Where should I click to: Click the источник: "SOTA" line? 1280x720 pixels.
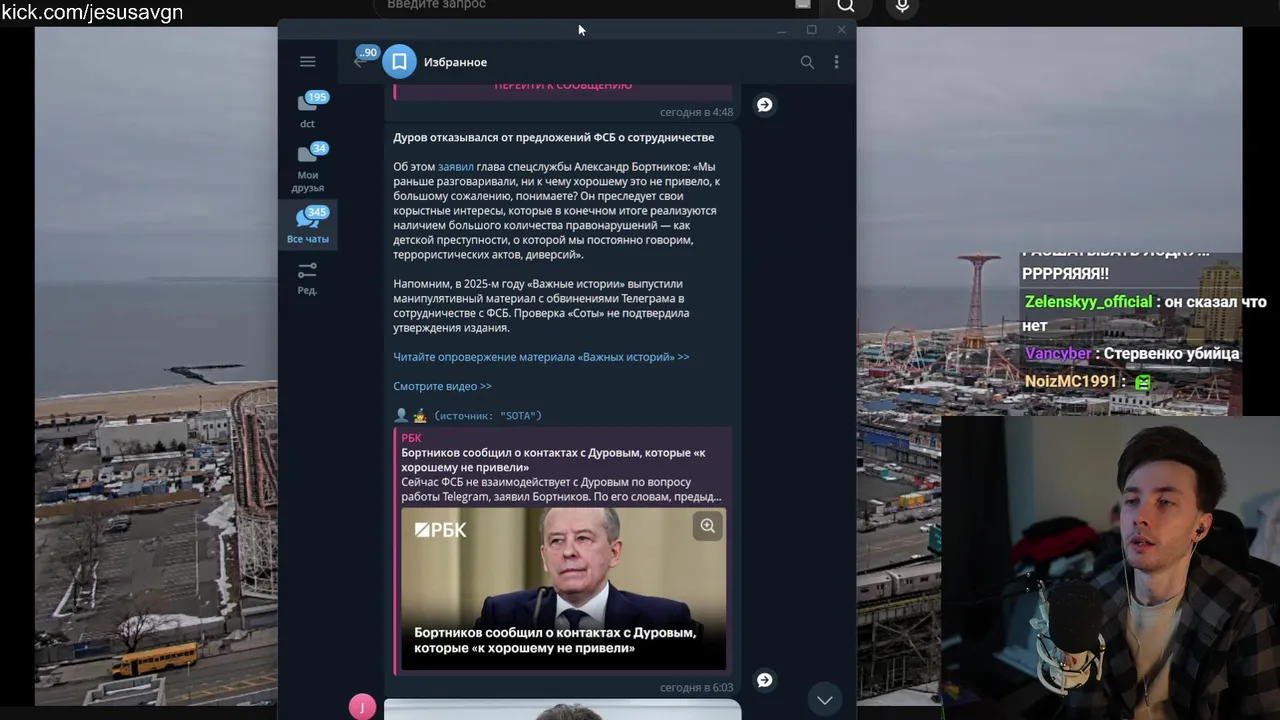point(487,415)
